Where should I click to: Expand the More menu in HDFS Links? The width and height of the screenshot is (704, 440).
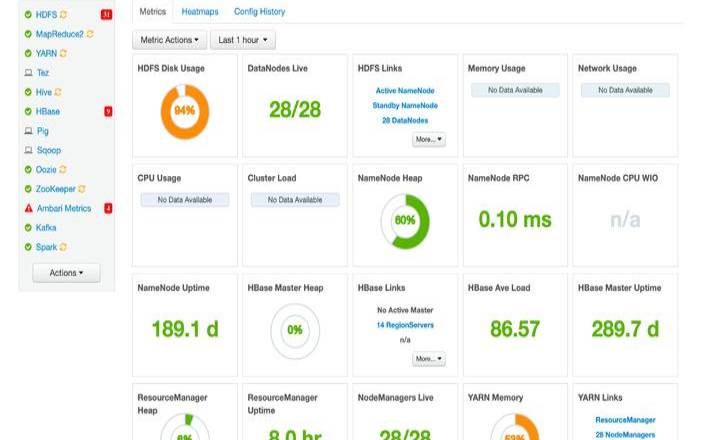[429, 139]
